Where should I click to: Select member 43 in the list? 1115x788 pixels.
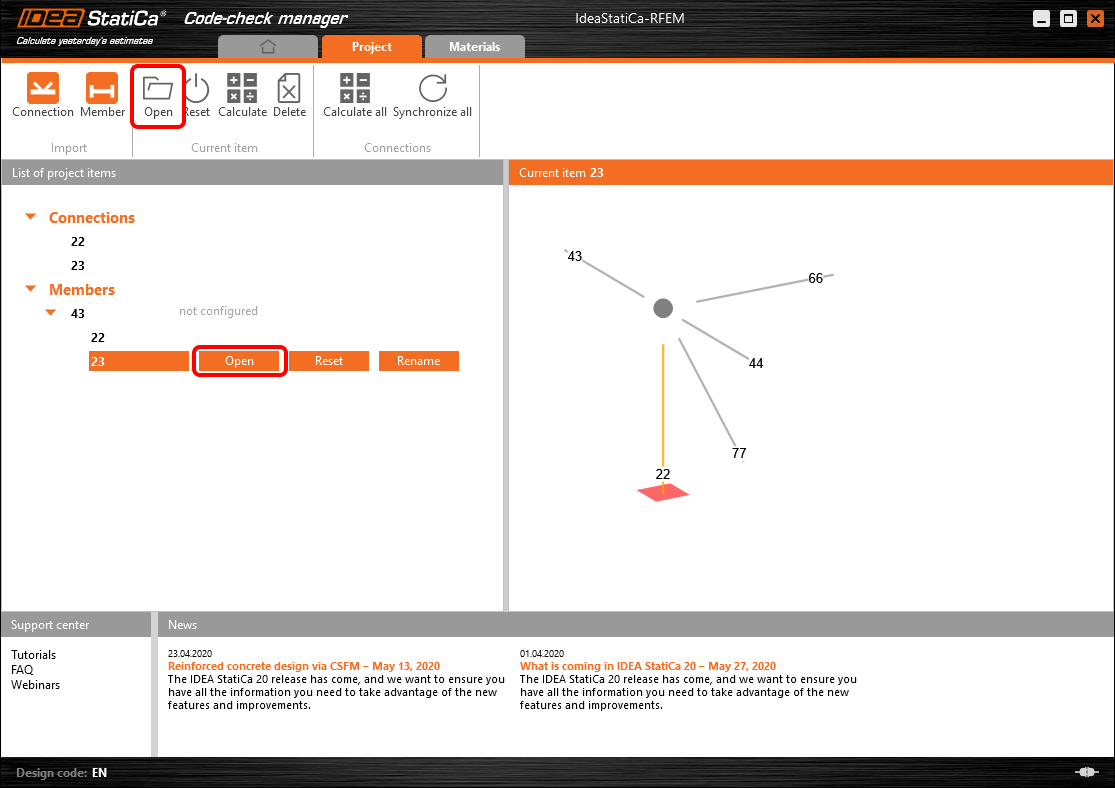(78, 314)
